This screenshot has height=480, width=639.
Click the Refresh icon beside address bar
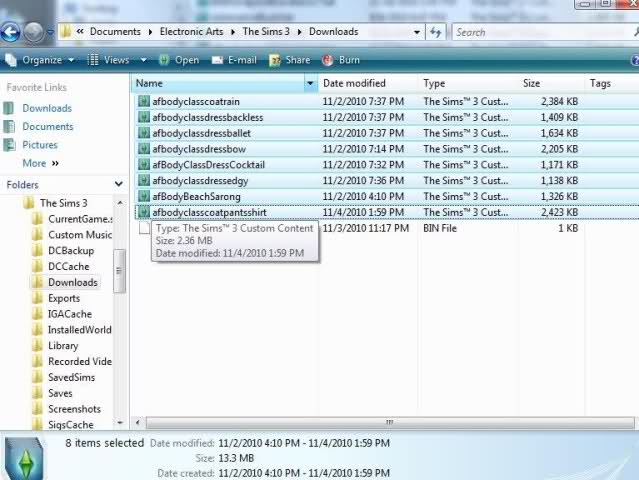point(436,32)
